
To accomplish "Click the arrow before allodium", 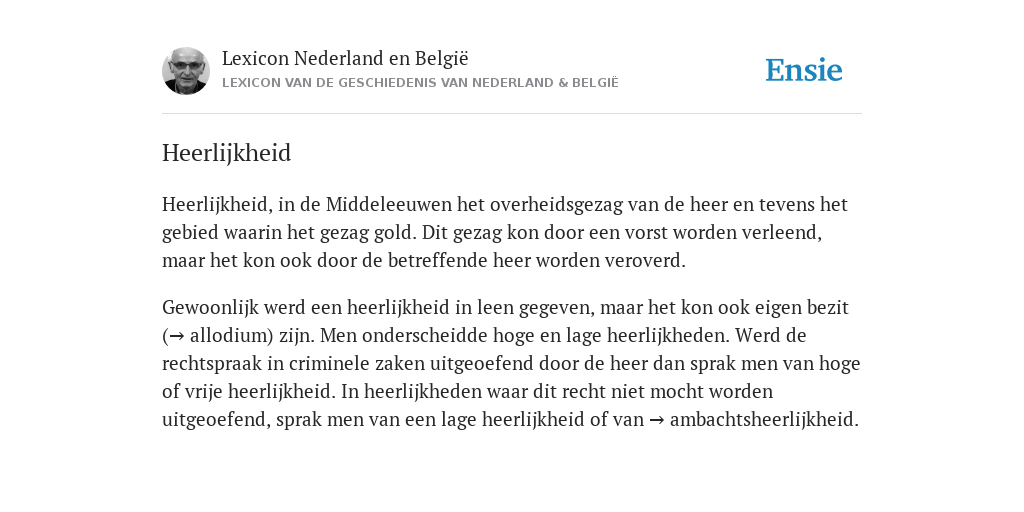I will [x=176, y=336].
